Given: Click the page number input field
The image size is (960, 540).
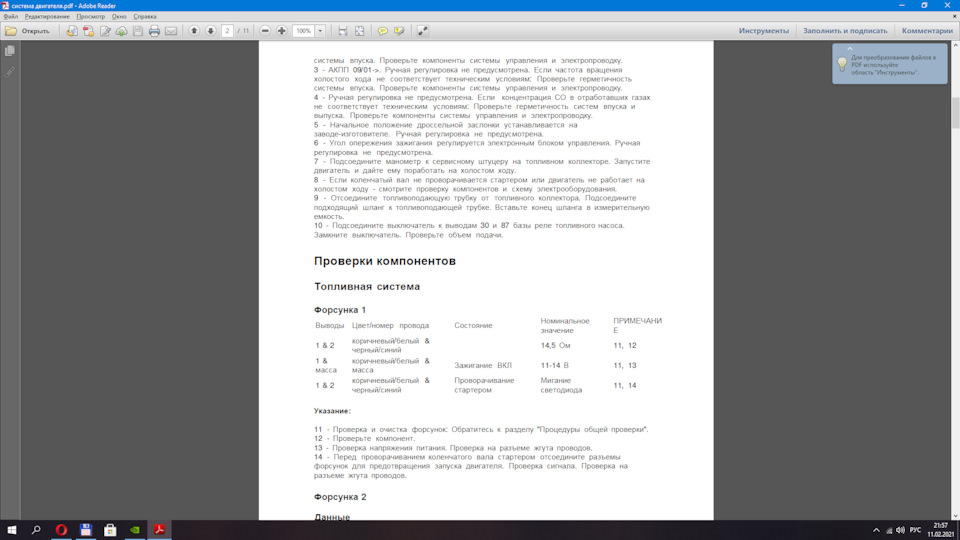Looking at the screenshot, I should pyautogui.click(x=227, y=31).
